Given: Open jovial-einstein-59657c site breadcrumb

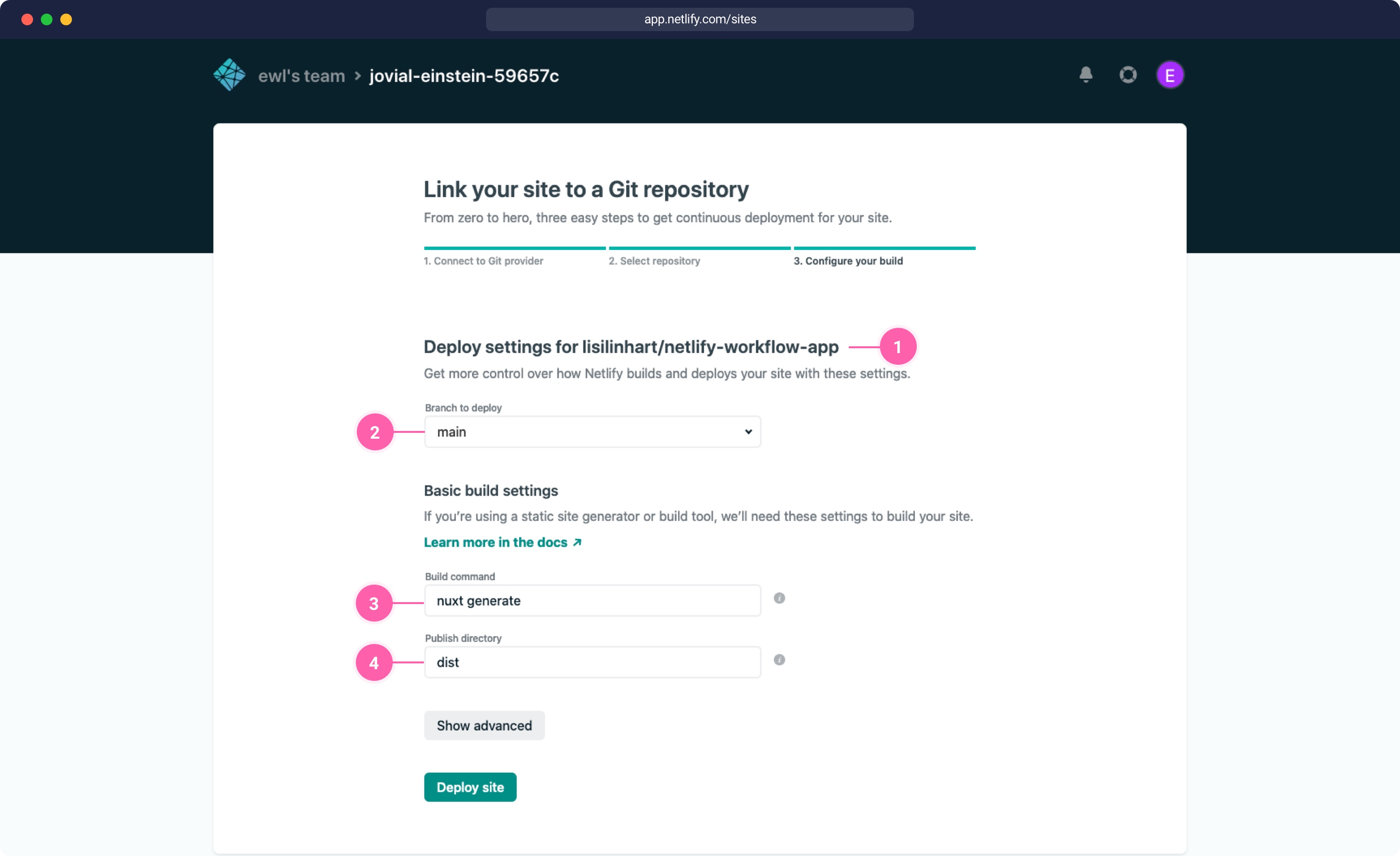Looking at the screenshot, I should [464, 75].
